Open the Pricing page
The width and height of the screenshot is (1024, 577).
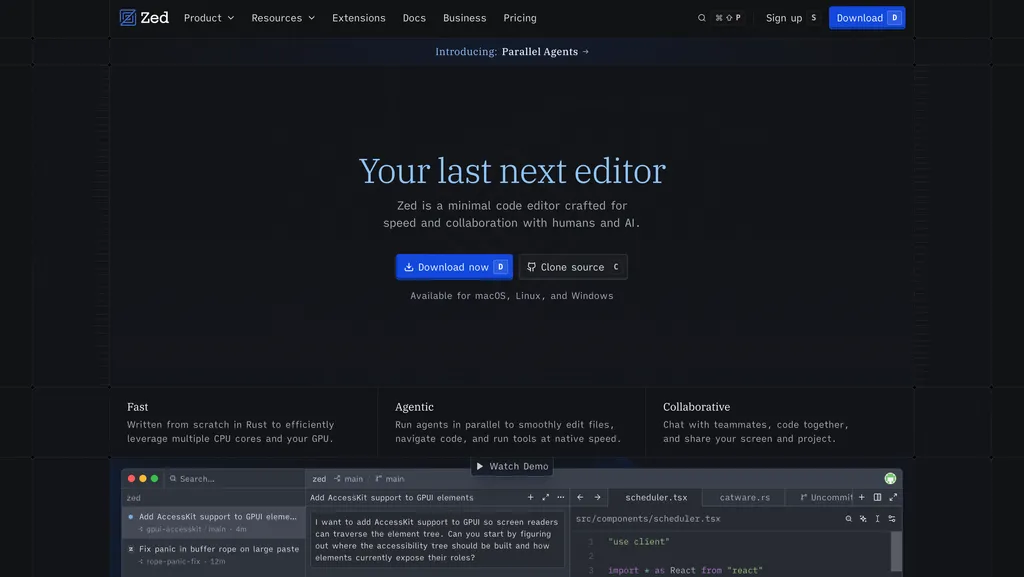point(520,18)
